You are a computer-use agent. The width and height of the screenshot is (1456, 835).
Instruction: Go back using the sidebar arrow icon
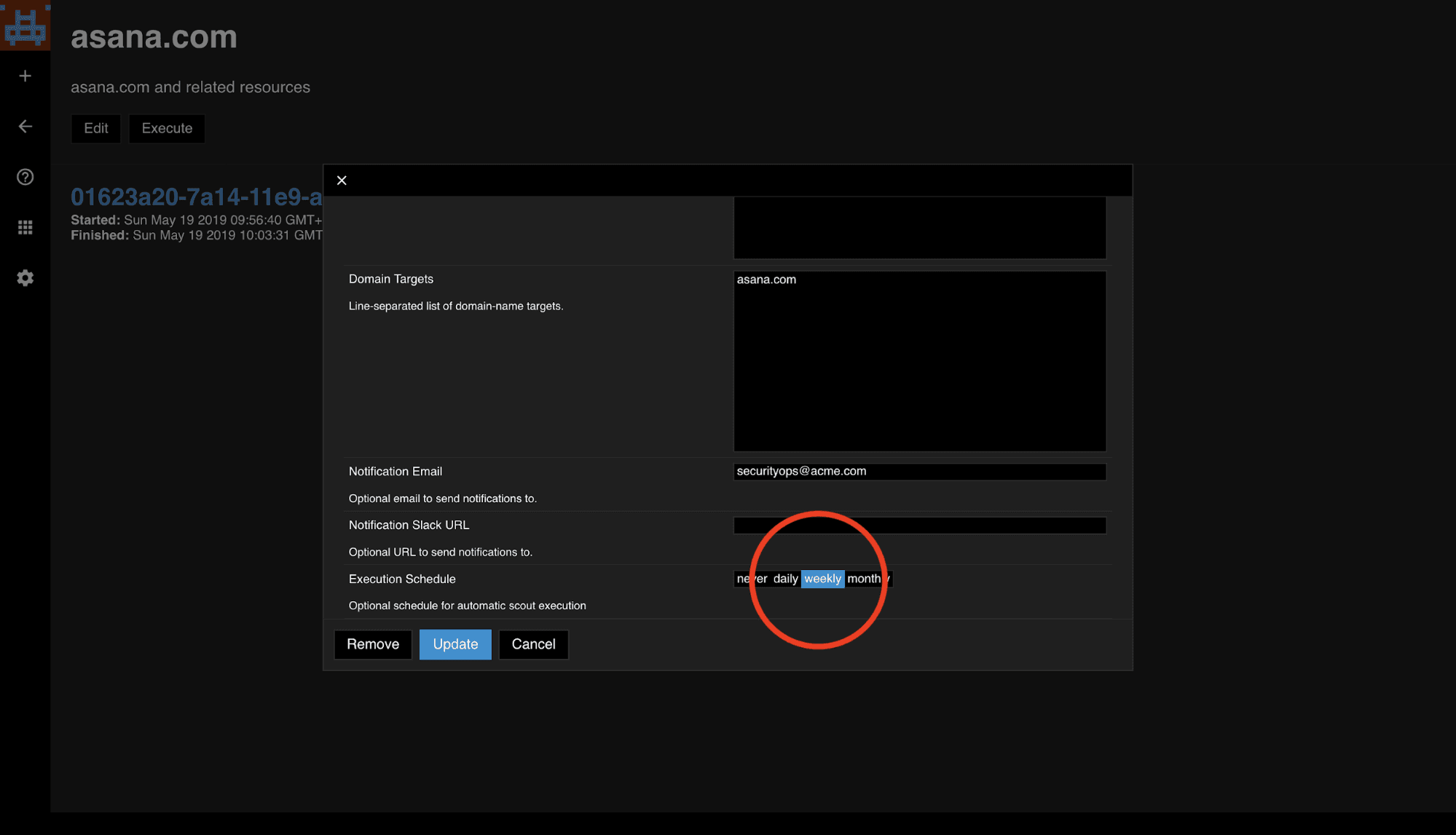[x=25, y=127]
